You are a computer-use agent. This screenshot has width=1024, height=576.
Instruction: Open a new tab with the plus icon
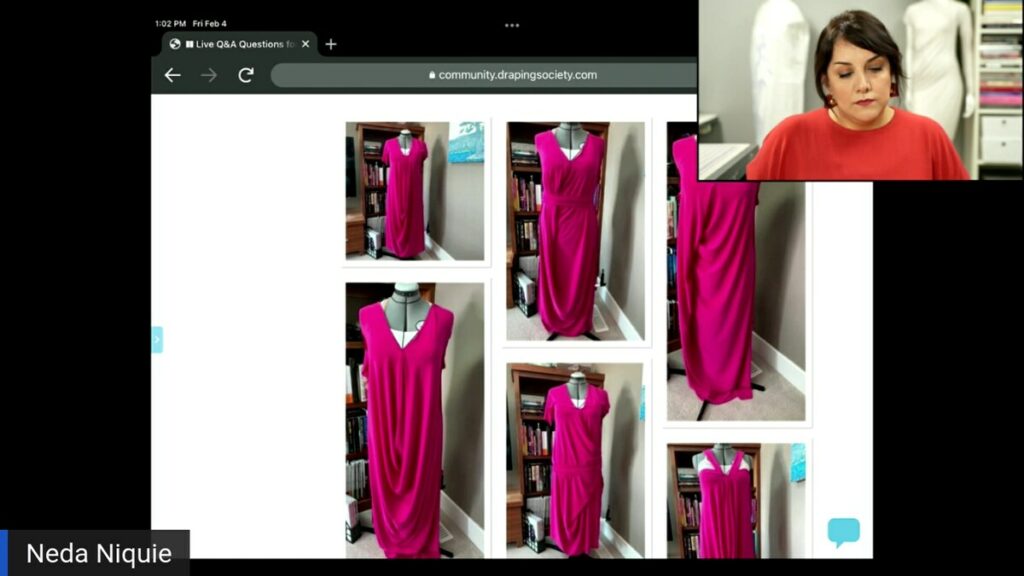331,44
